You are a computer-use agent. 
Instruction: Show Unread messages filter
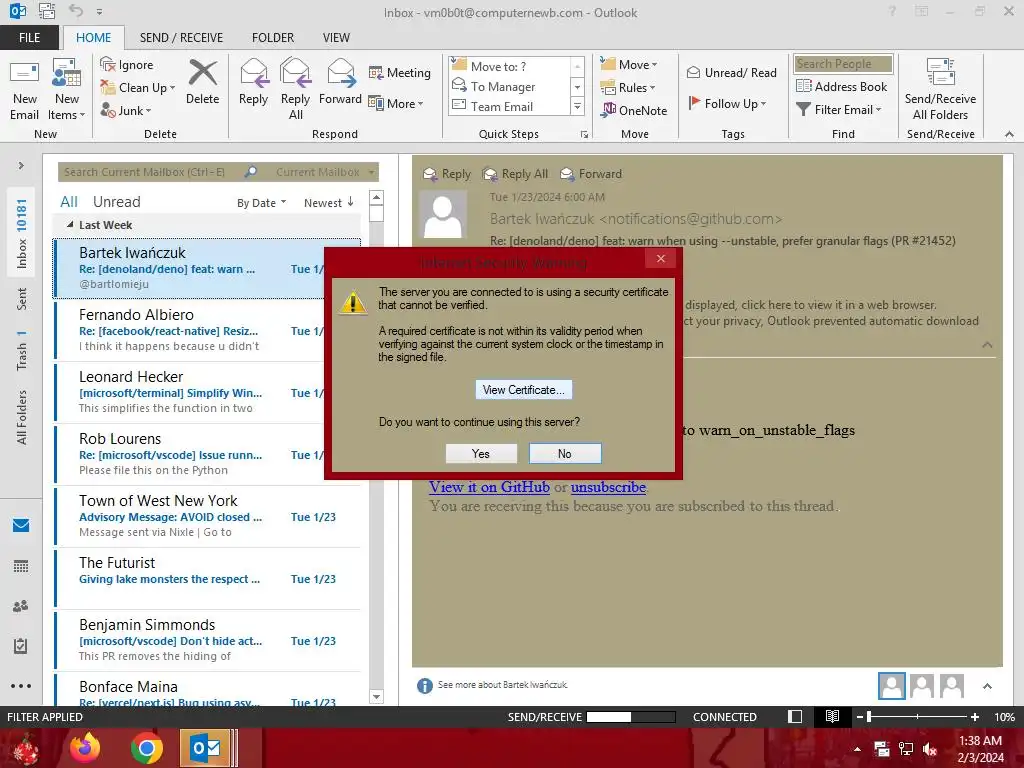(116, 202)
